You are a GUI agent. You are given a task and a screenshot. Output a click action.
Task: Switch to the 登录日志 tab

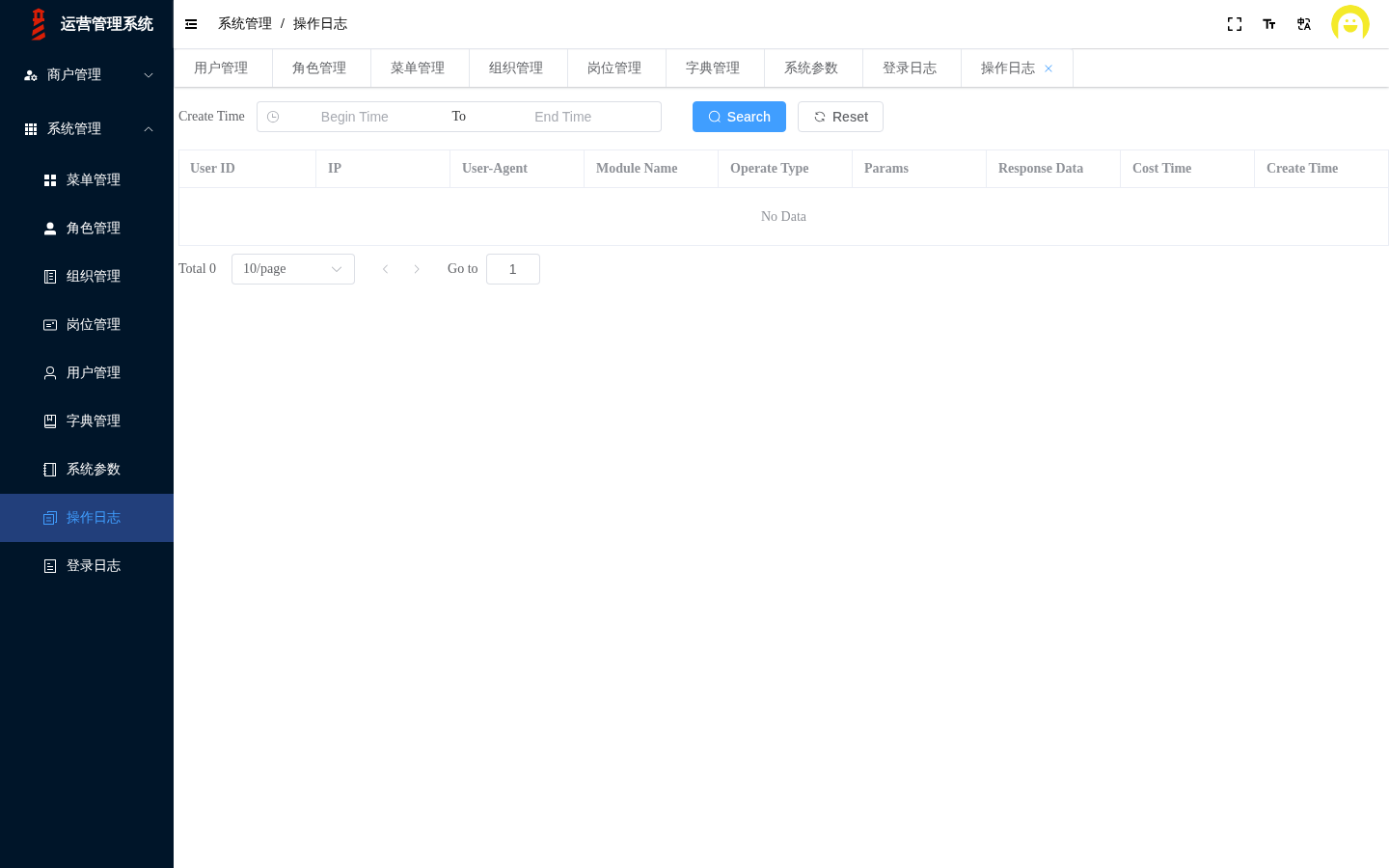pos(910,68)
